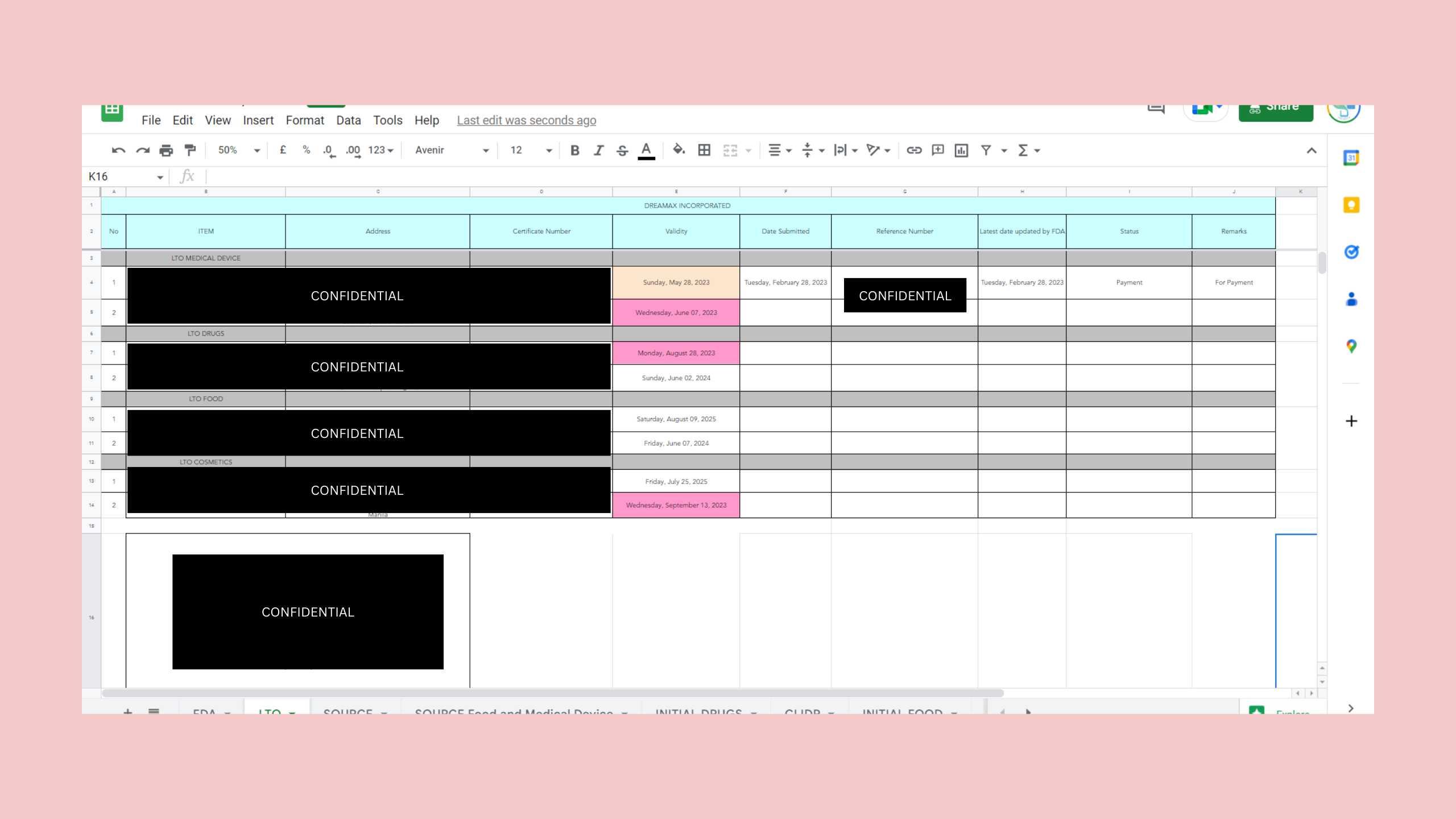Viewport: 1456px width, 819px height.
Task: Click the Insert chart icon
Action: [961, 150]
